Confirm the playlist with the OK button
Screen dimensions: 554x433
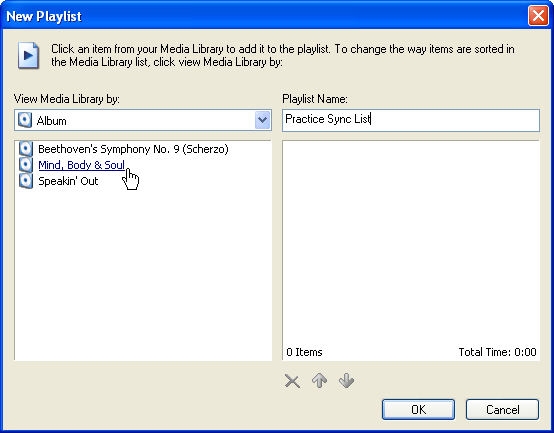418,410
